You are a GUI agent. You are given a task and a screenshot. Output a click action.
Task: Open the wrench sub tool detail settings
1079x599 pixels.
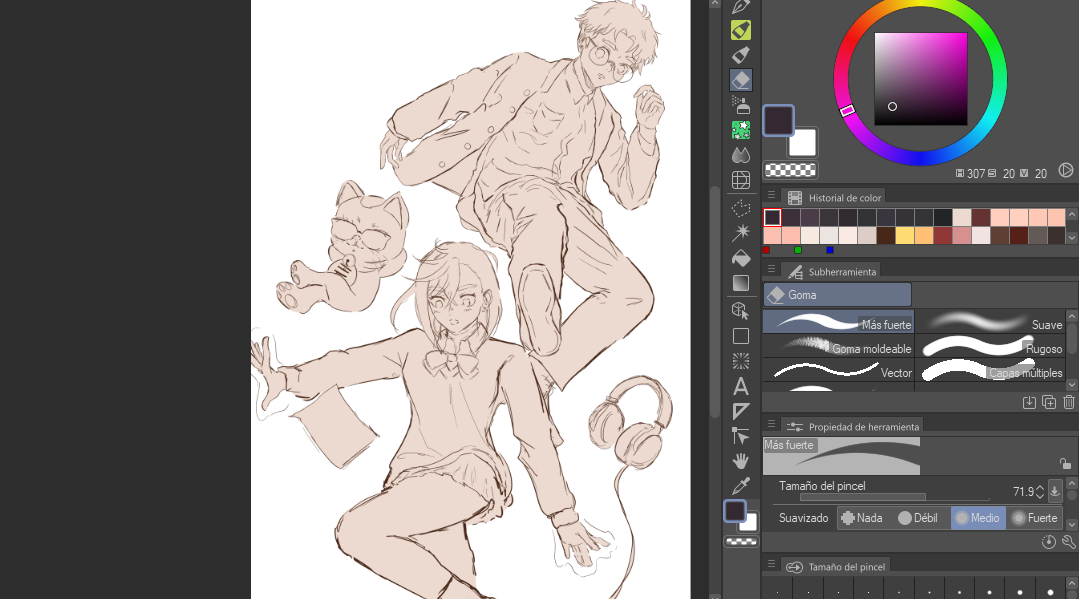pyautogui.click(x=1068, y=542)
